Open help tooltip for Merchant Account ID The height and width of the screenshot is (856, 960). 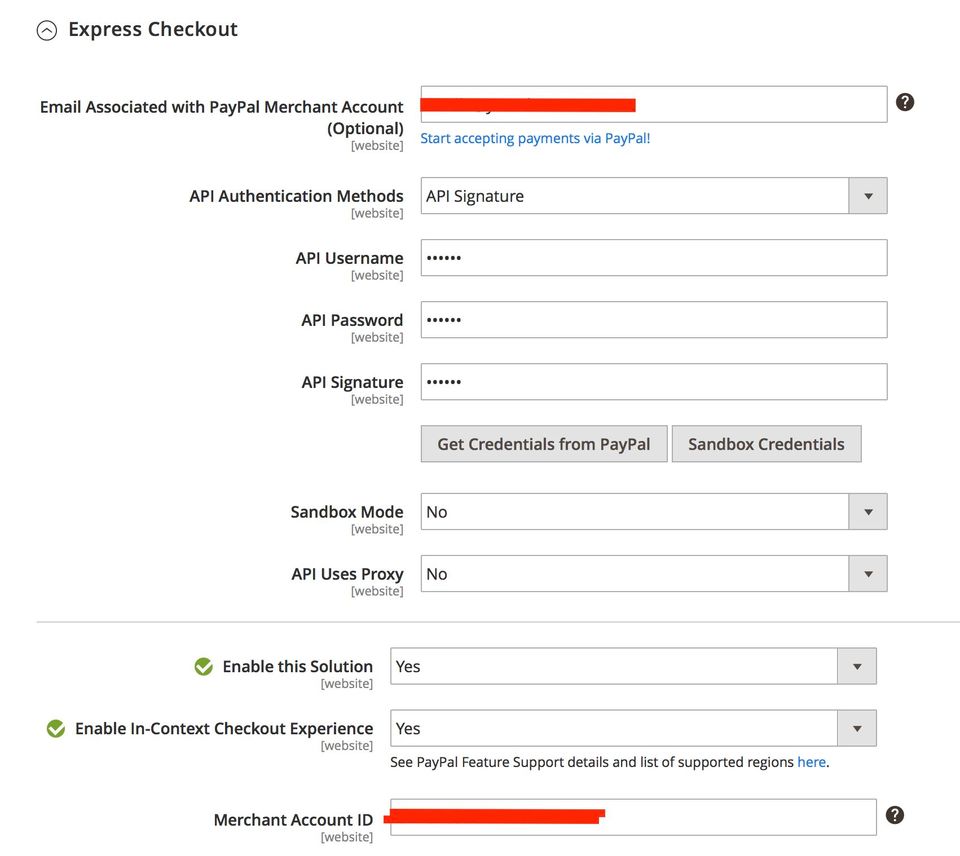(894, 815)
